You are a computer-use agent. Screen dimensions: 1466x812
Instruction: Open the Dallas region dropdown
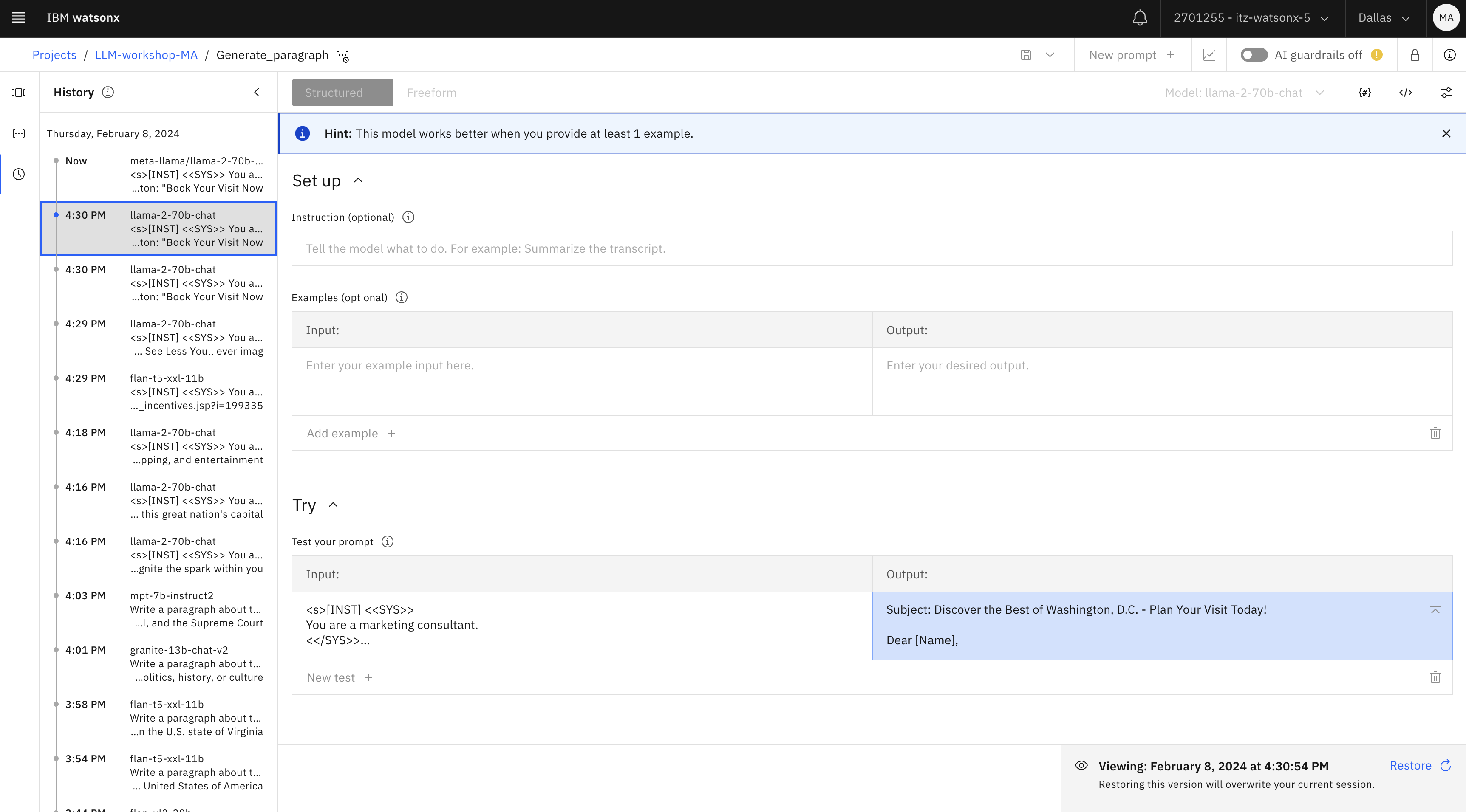point(1384,18)
